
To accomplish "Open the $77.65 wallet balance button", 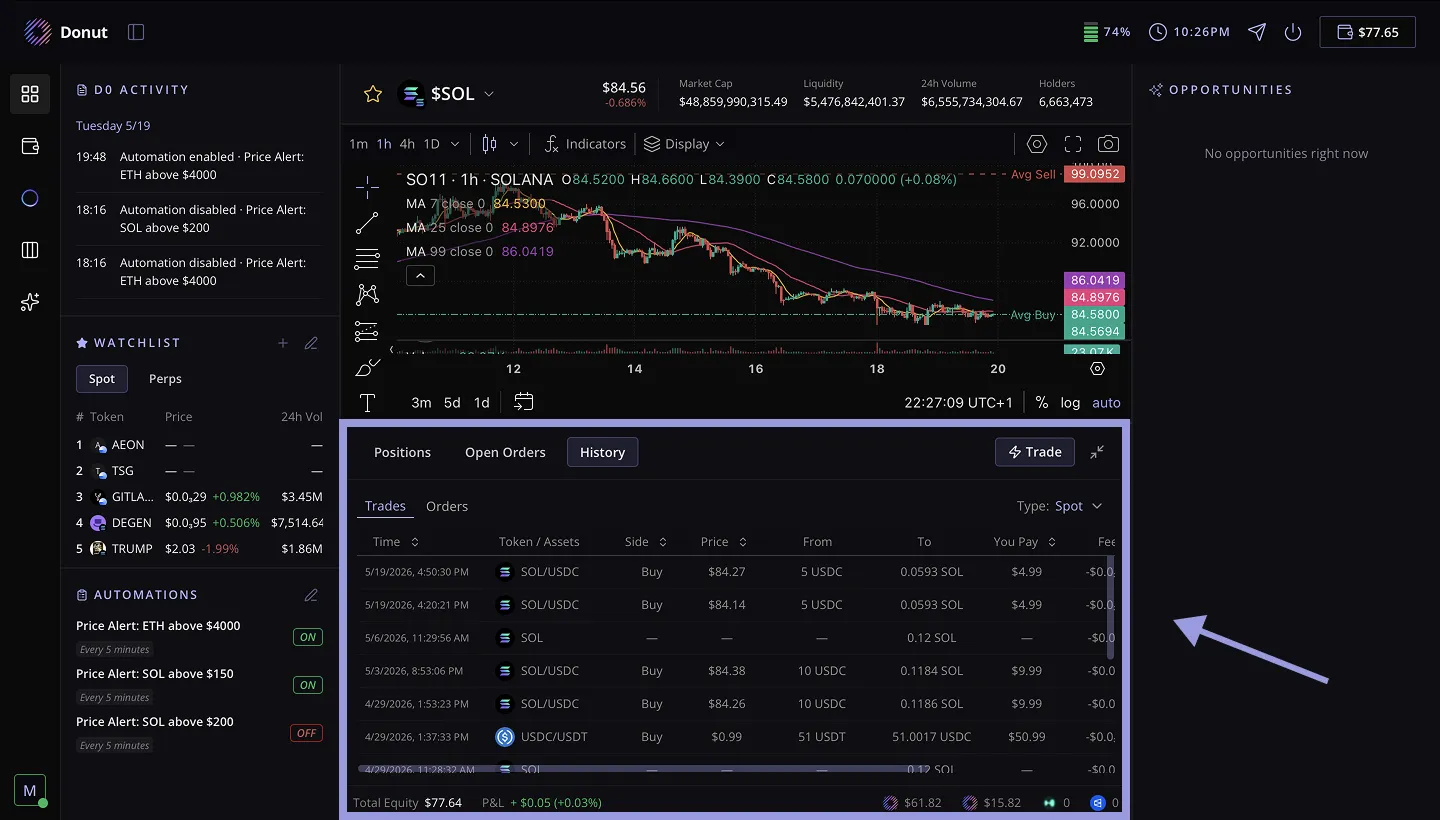I will 1368,32.
